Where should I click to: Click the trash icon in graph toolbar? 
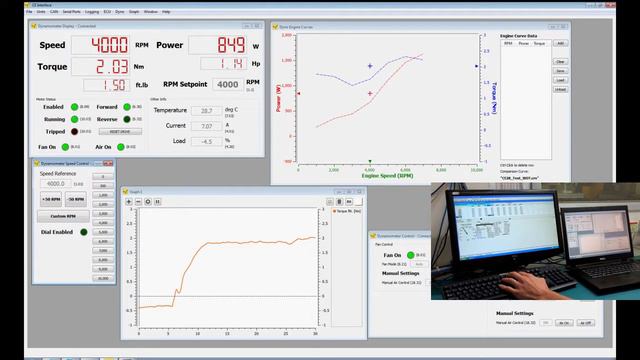pyautogui.click(x=339, y=202)
